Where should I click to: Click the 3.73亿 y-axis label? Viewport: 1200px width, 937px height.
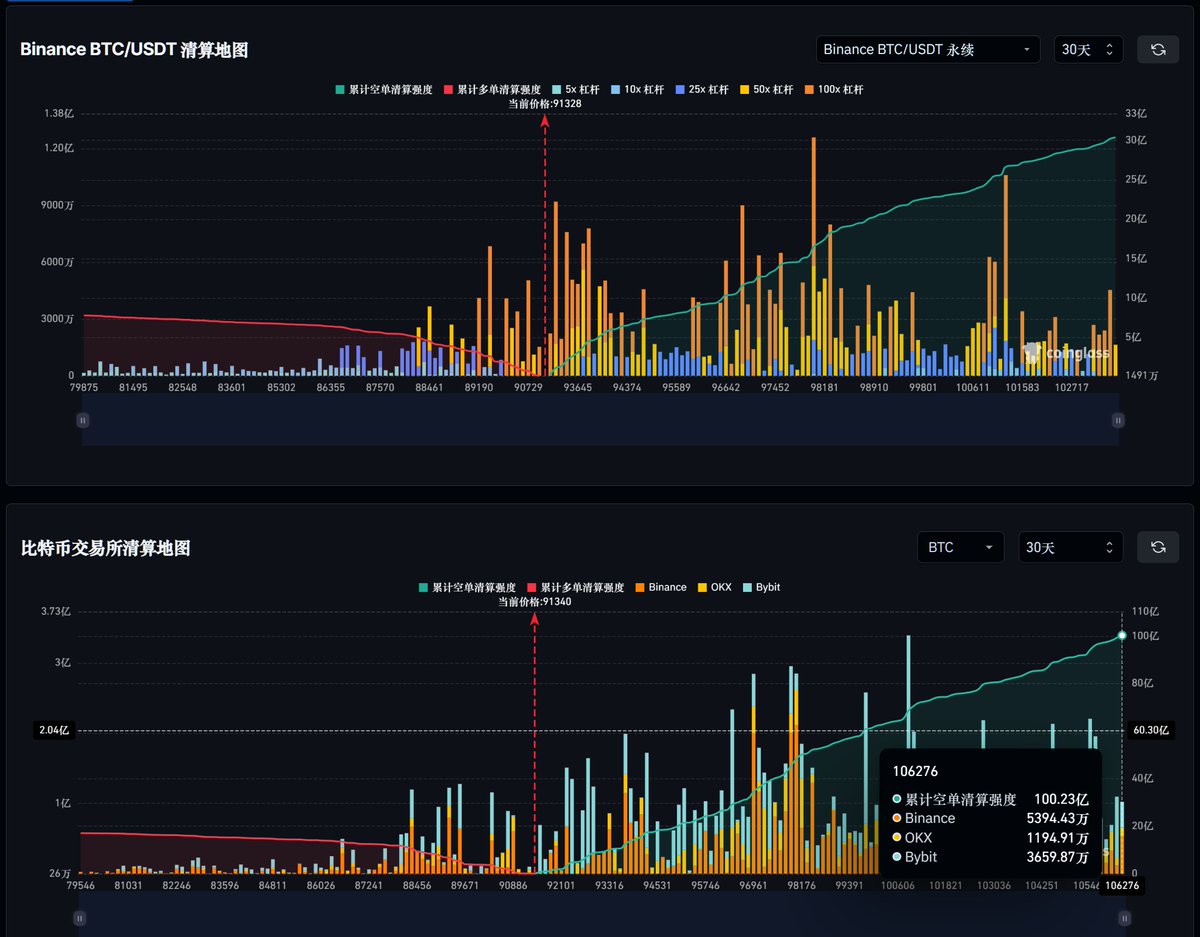[x=56, y=611]
